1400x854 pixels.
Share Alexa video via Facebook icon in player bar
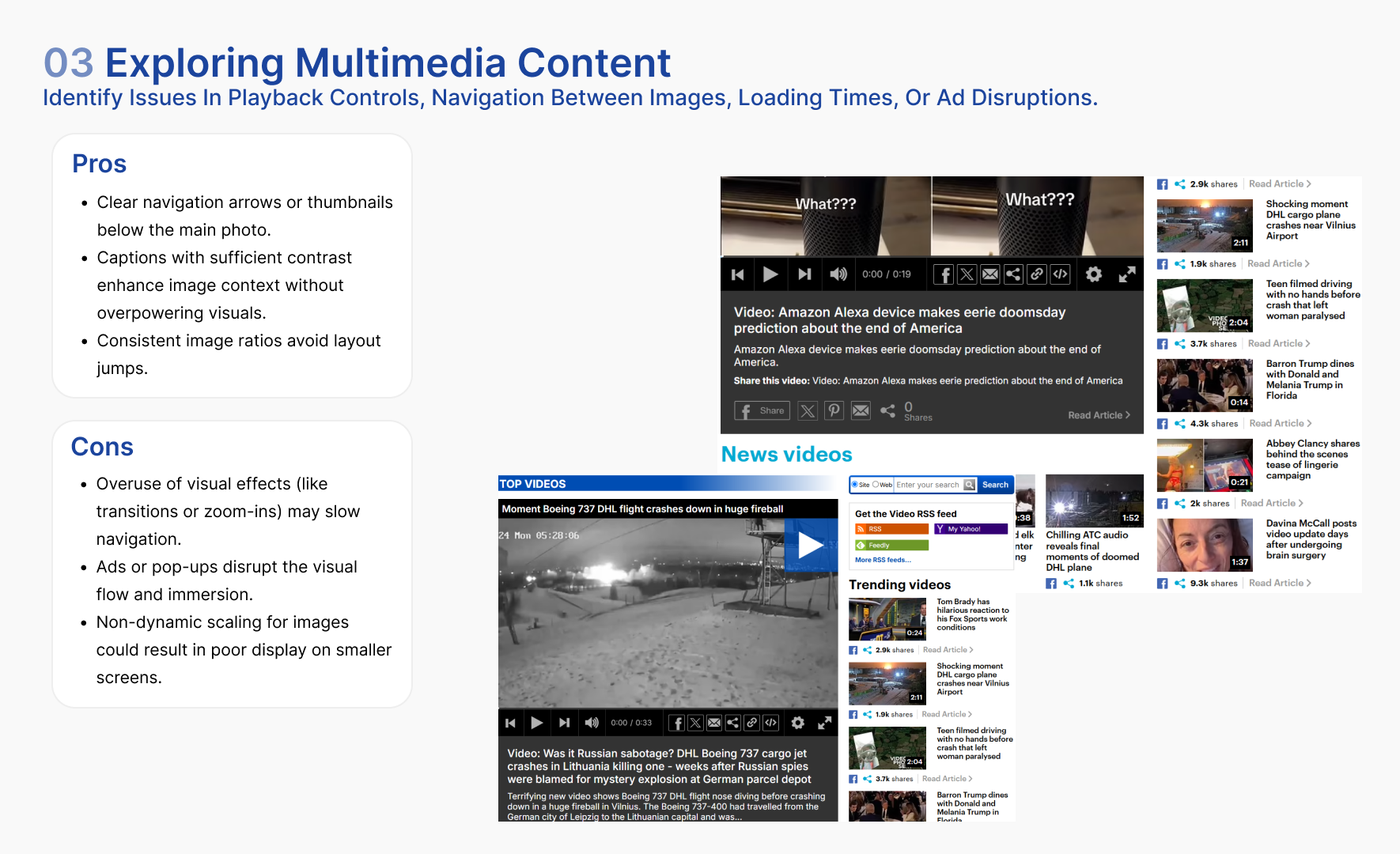pyautogui.click(x=944, y=274)
